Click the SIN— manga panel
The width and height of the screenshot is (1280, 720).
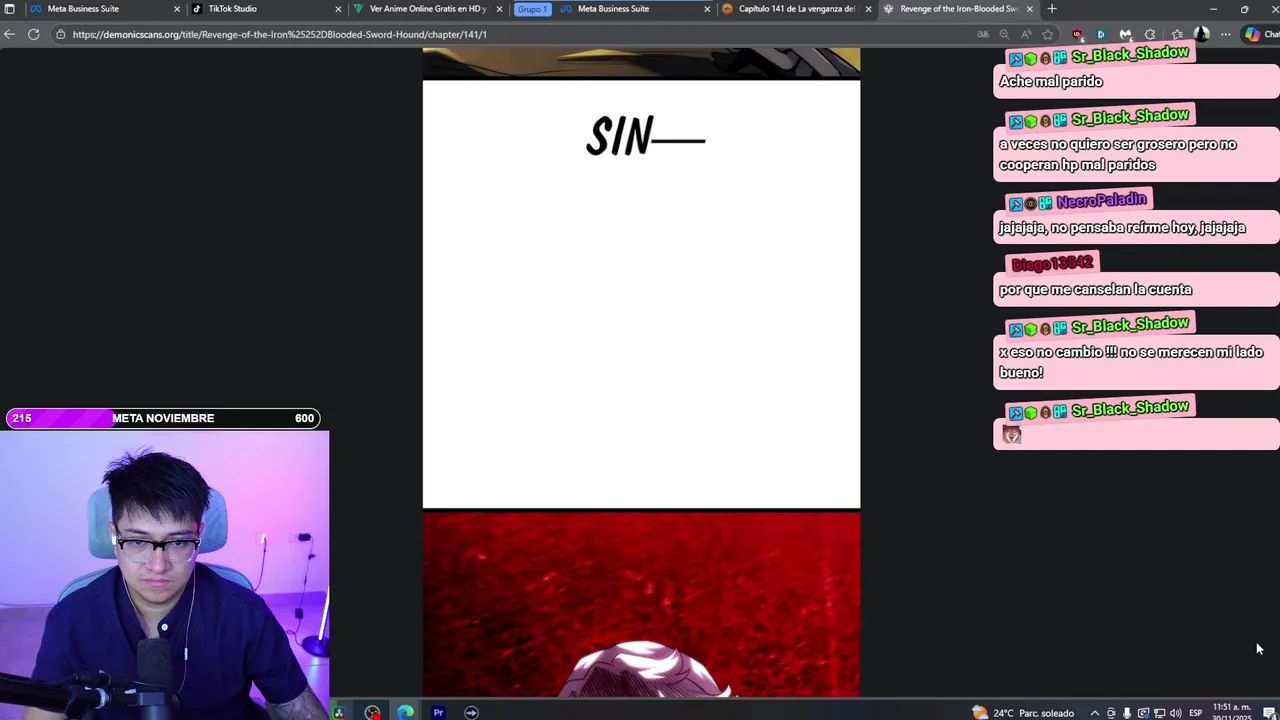tap(641, 294)
